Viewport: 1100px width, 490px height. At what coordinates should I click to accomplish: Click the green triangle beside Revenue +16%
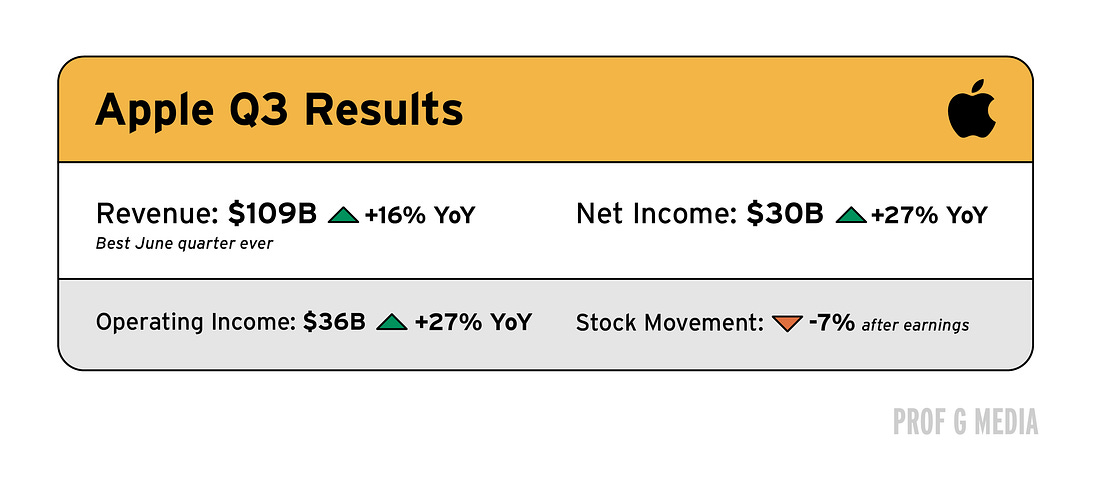point(344,215)
